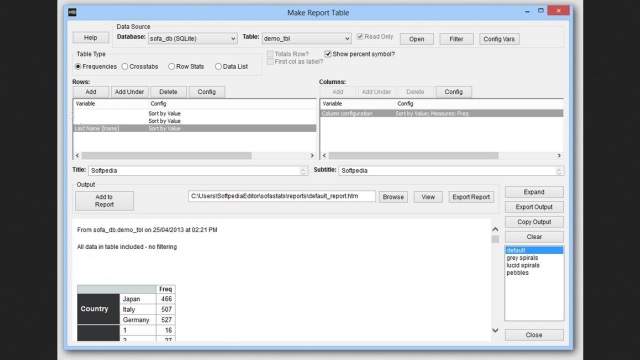Click the Country label in the output table
This screenshot has width=640, height=360.
(98, 309)
